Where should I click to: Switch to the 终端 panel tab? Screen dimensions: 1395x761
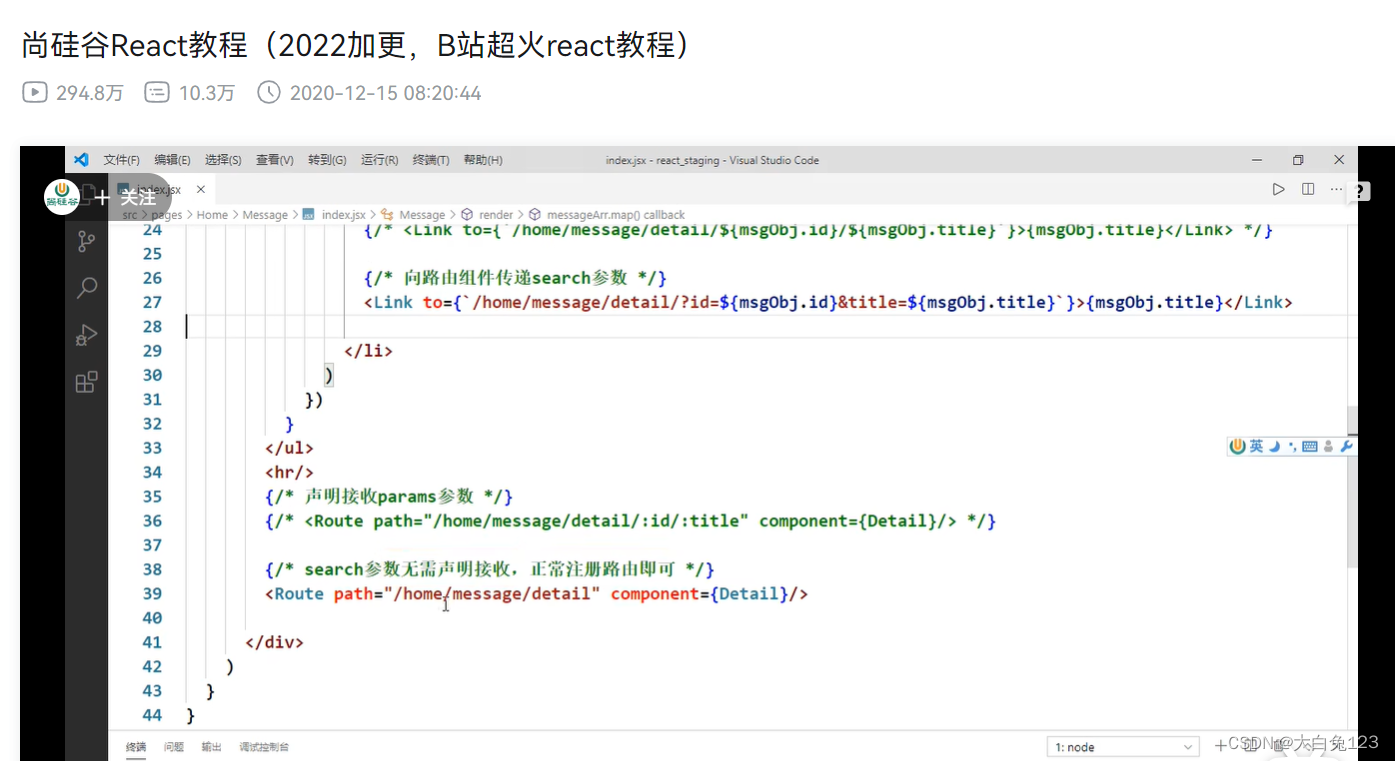tap(136, 747)
